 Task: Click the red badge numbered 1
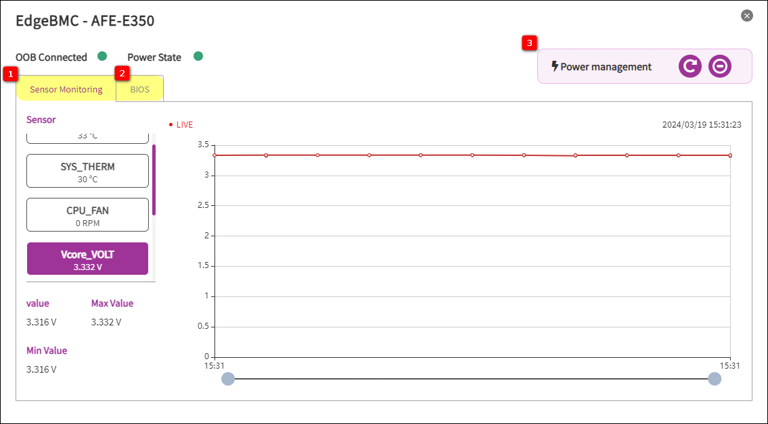(x=10, y=74)
